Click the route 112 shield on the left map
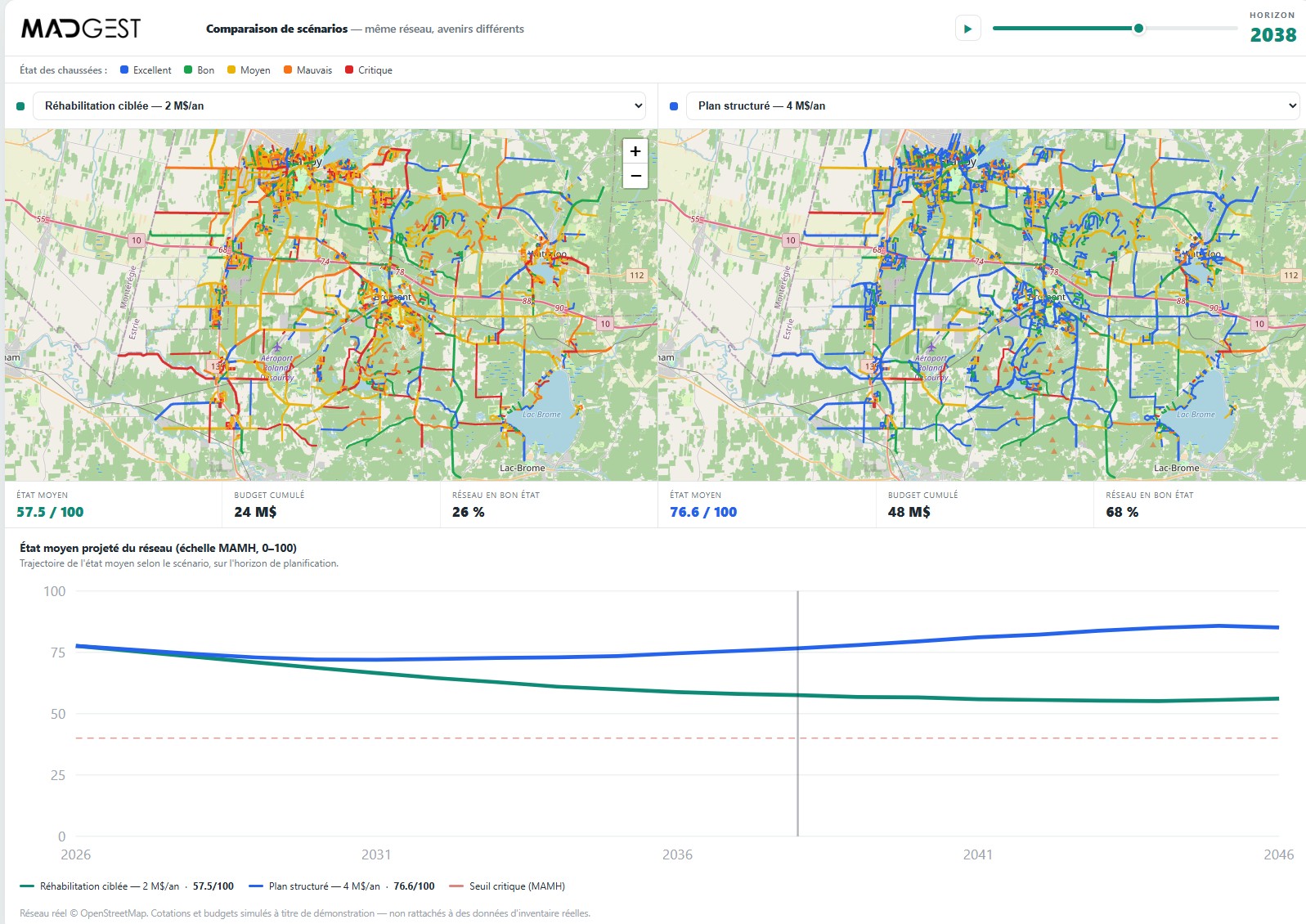 [637, 276]
